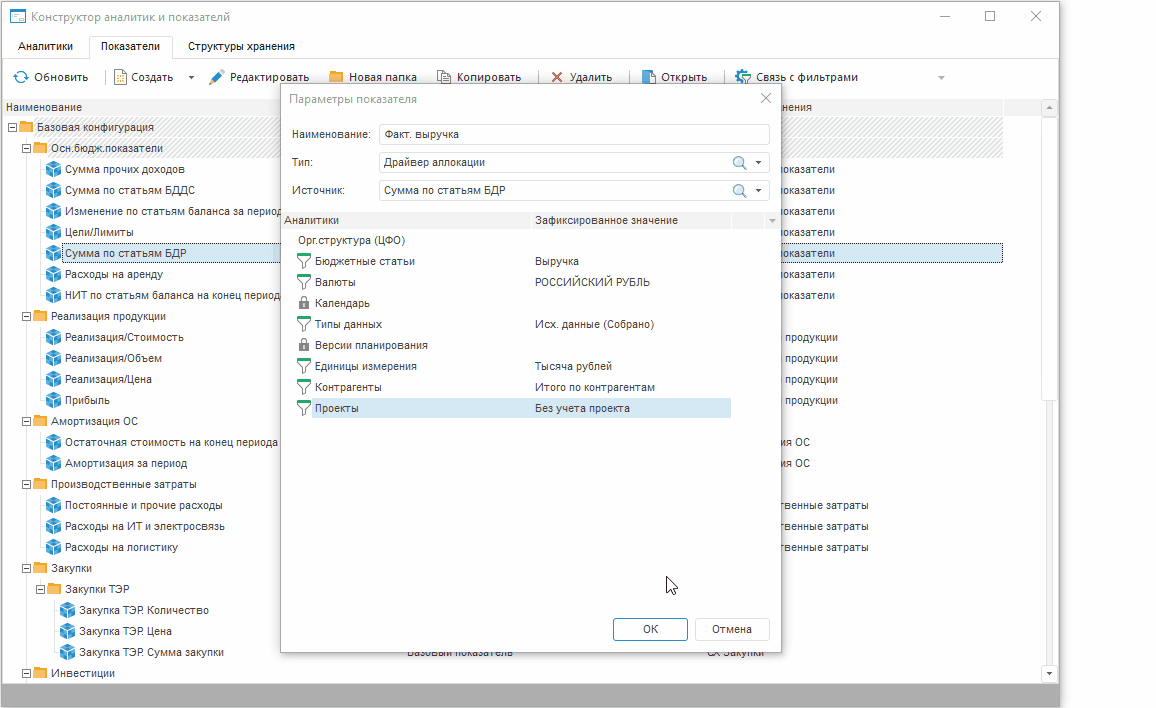Click the magnifier icon in Источник field
The height and width of the screenshot is (708, 1156).
[x=740, y=191]
